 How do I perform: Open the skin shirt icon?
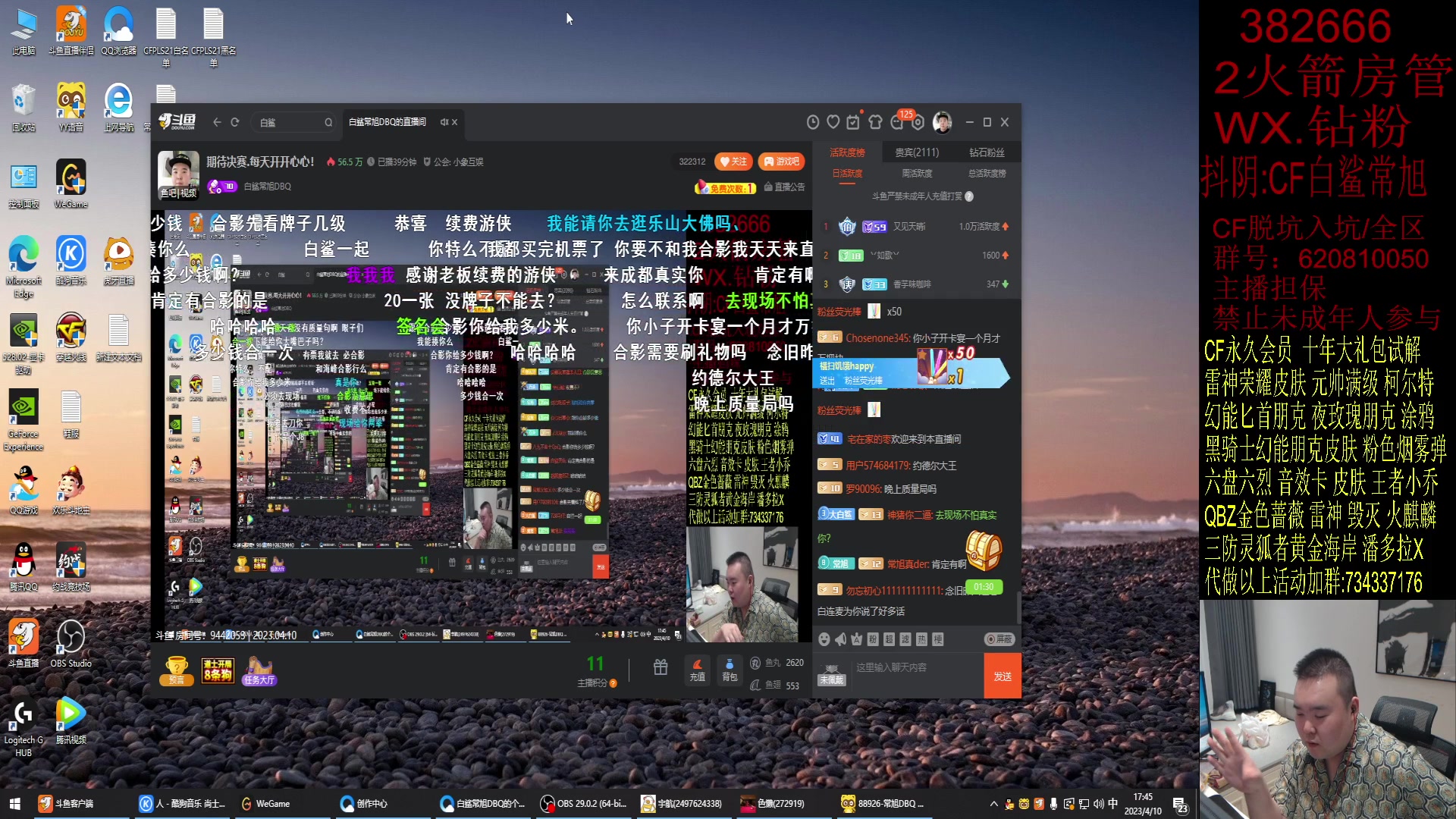click(x=875, y=122)
